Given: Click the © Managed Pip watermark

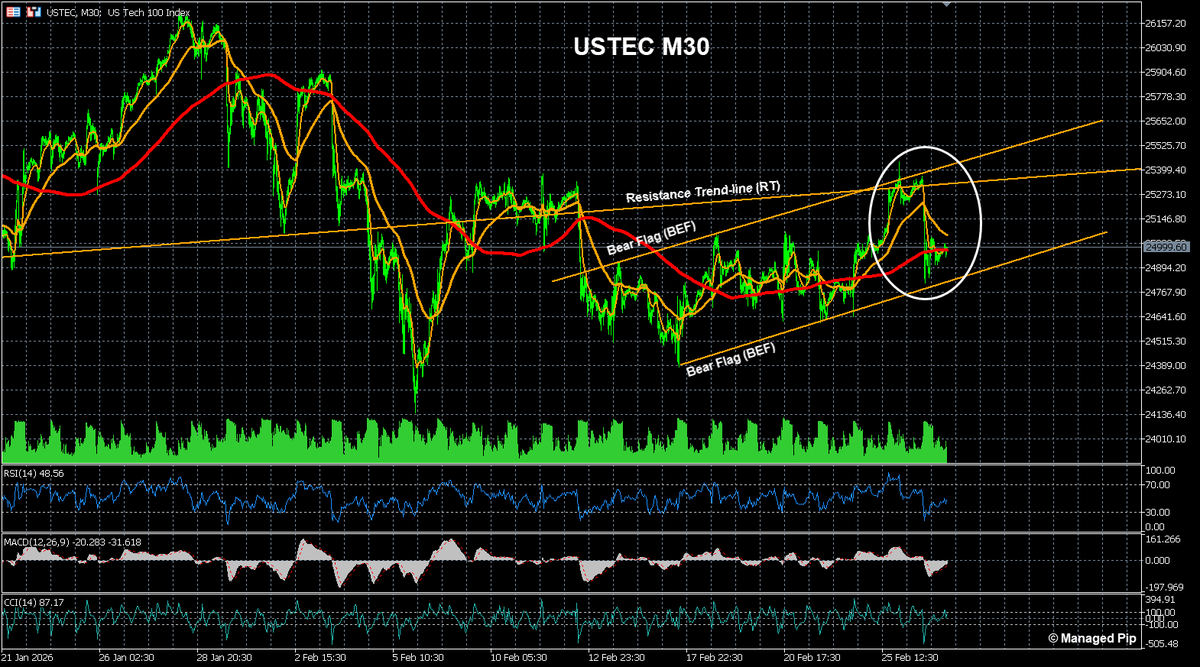Looking at the screenshot, I should tap(1095, 637).
